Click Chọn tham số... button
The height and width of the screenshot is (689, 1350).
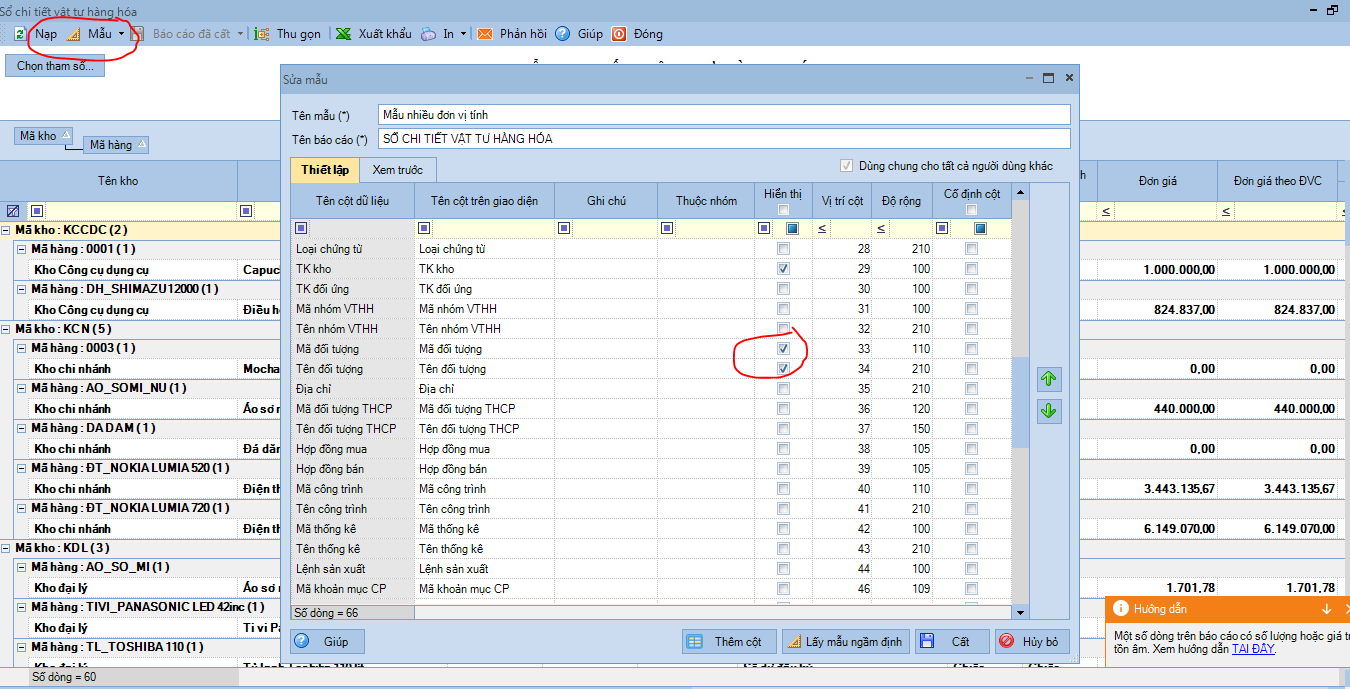point(56,66)
